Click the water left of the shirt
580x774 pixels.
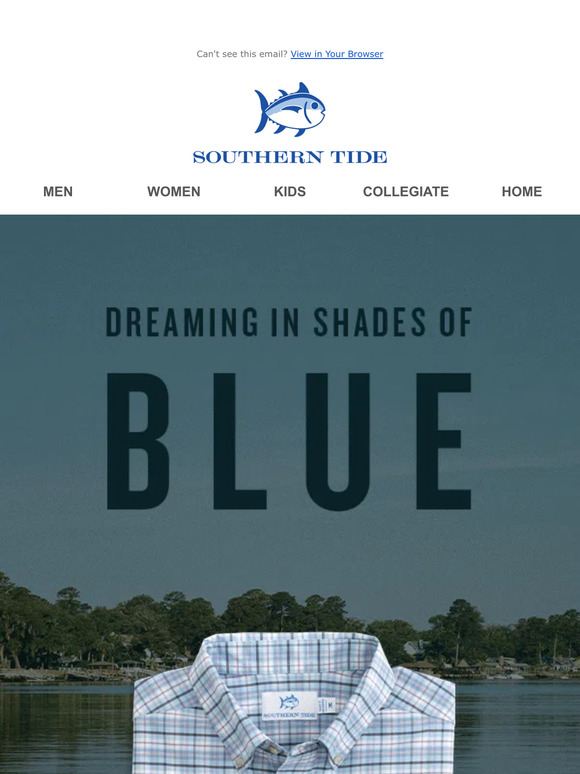66,728
